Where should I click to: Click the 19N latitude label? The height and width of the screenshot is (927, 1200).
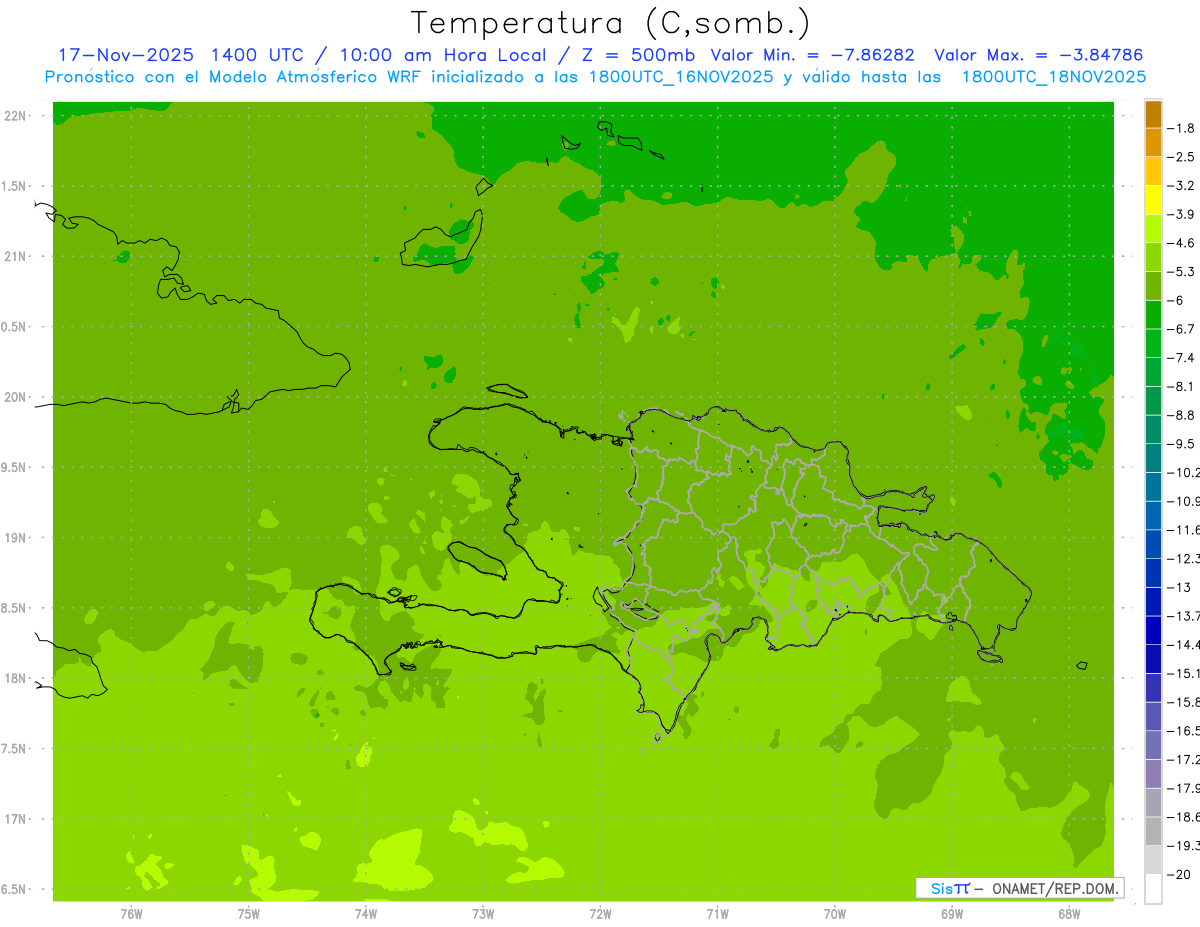point(17,538)
